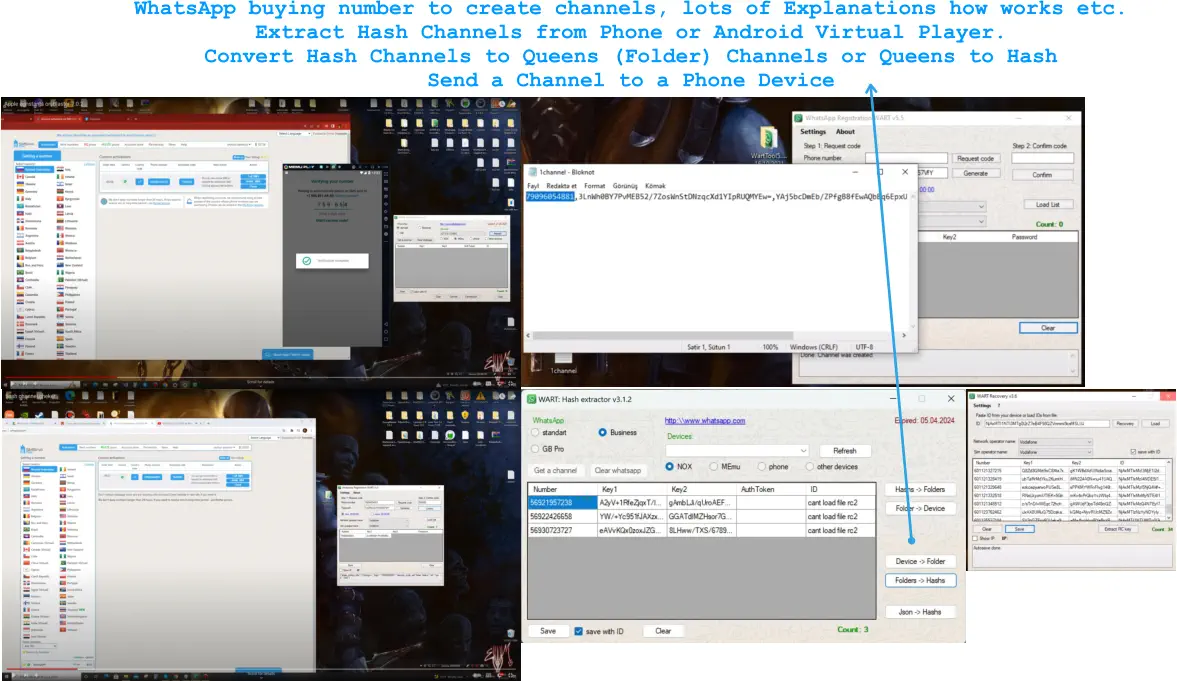Open the Format menu in Bloknot
1177x681 pixels.
(x=594, y=185)
